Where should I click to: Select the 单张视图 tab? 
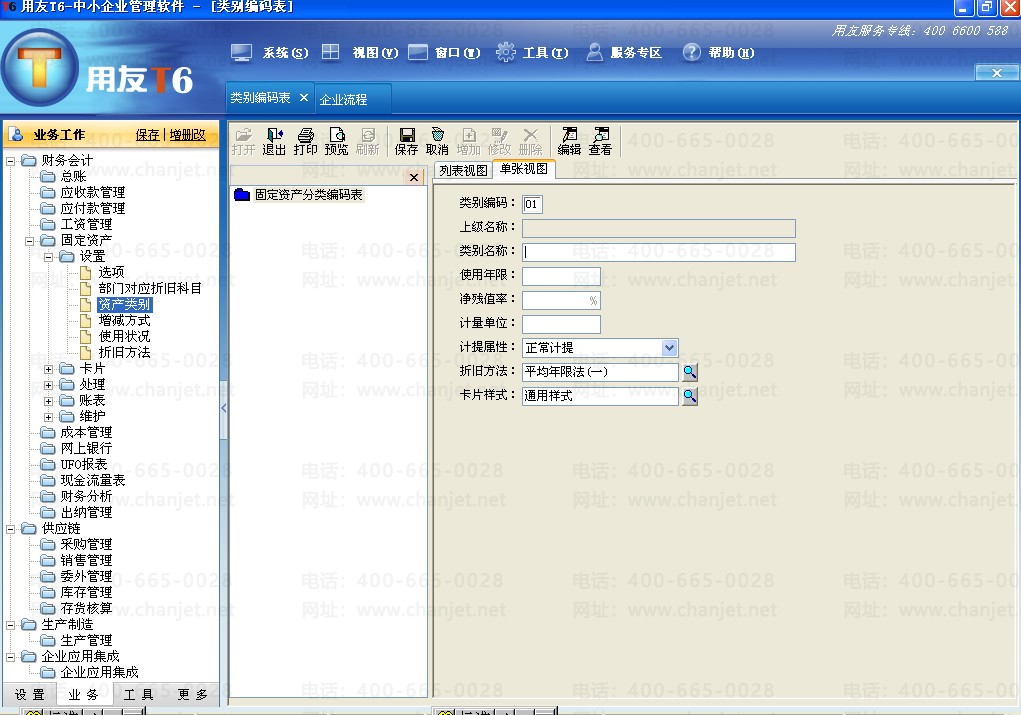click(524, 169)
